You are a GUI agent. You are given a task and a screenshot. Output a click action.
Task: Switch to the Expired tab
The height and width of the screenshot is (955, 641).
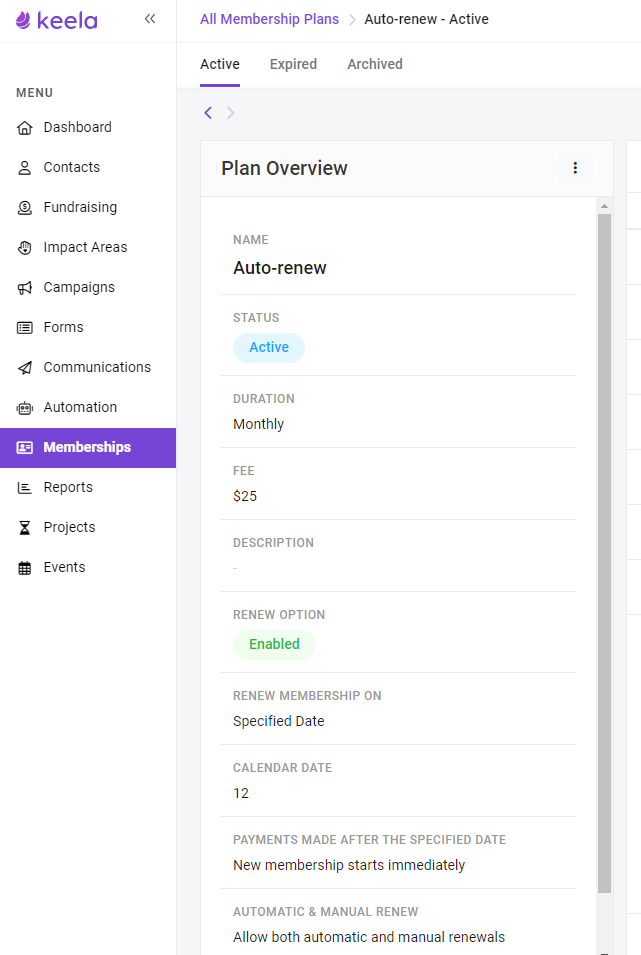293,65
